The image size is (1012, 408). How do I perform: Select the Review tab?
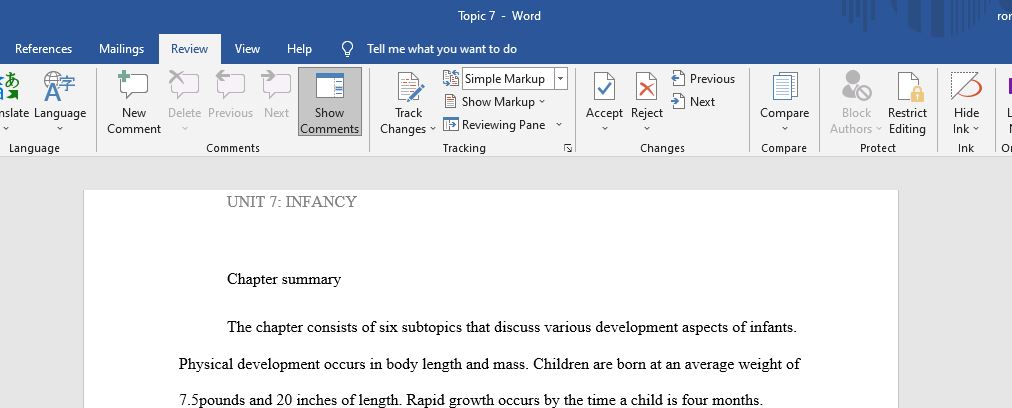[190, 49]
